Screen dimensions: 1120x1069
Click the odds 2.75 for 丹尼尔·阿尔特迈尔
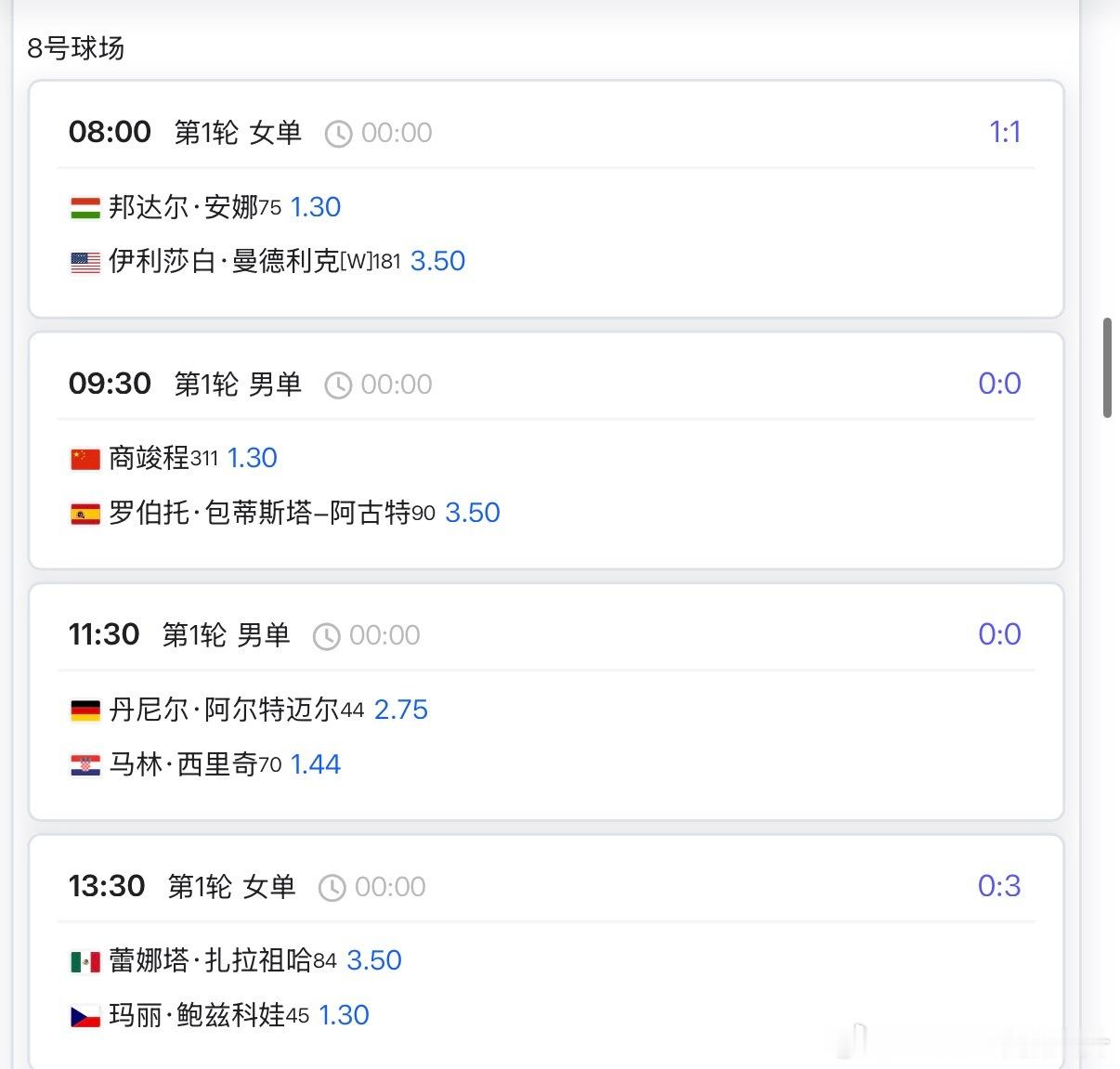(x=401, y=710)
